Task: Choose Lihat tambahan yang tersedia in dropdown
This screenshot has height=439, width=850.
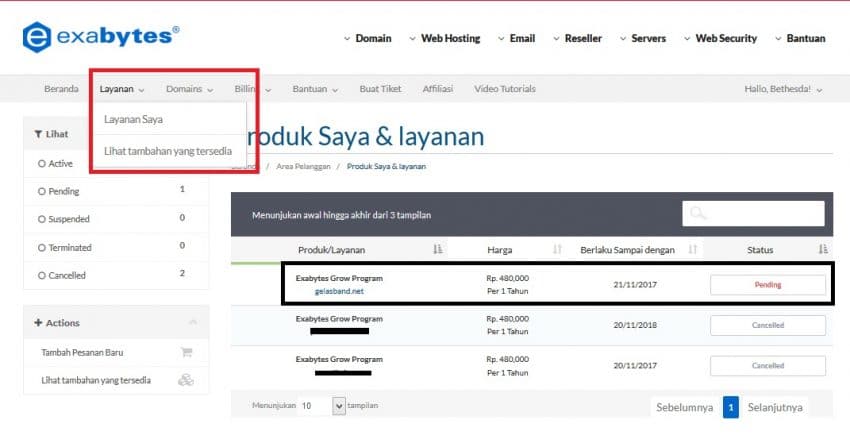Action: click(x=168, y=151)
